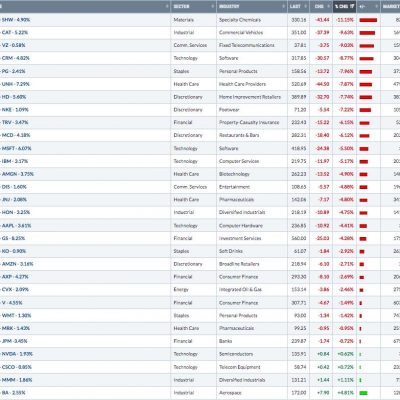Click the green change bar for BA
400x400 pixels.
363,393
